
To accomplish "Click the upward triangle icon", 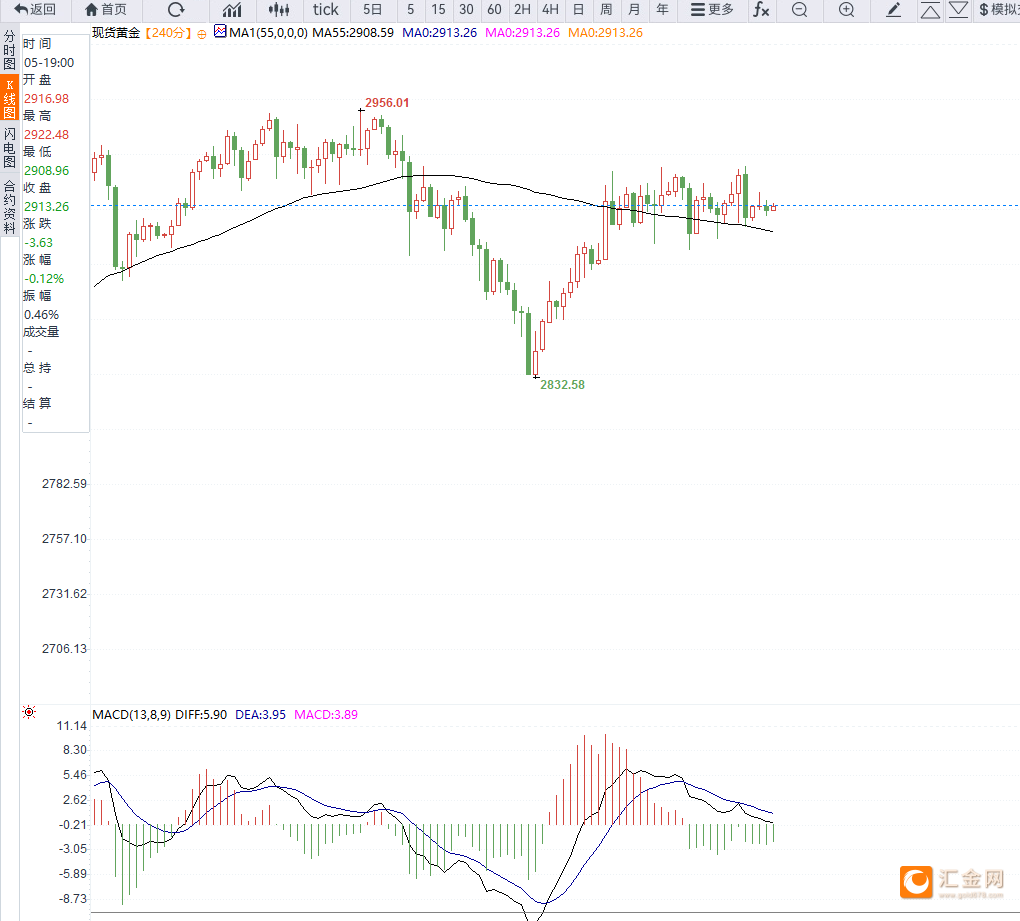I will [930, 10].
